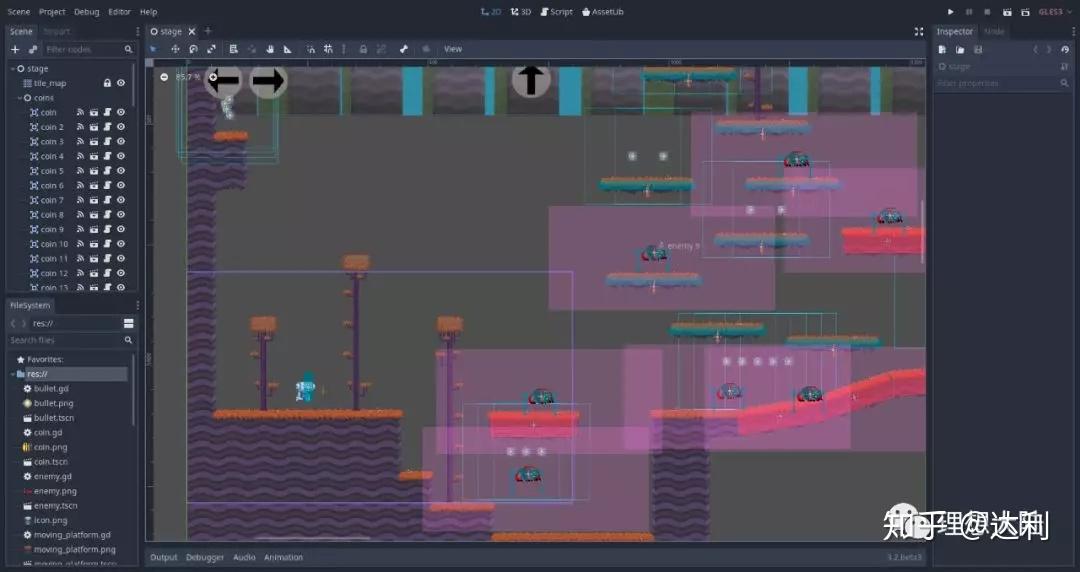The width and height of the screenshot is (1080, 572).
Task: Toggle distraction-free mode icon
Action: [918, 32]
